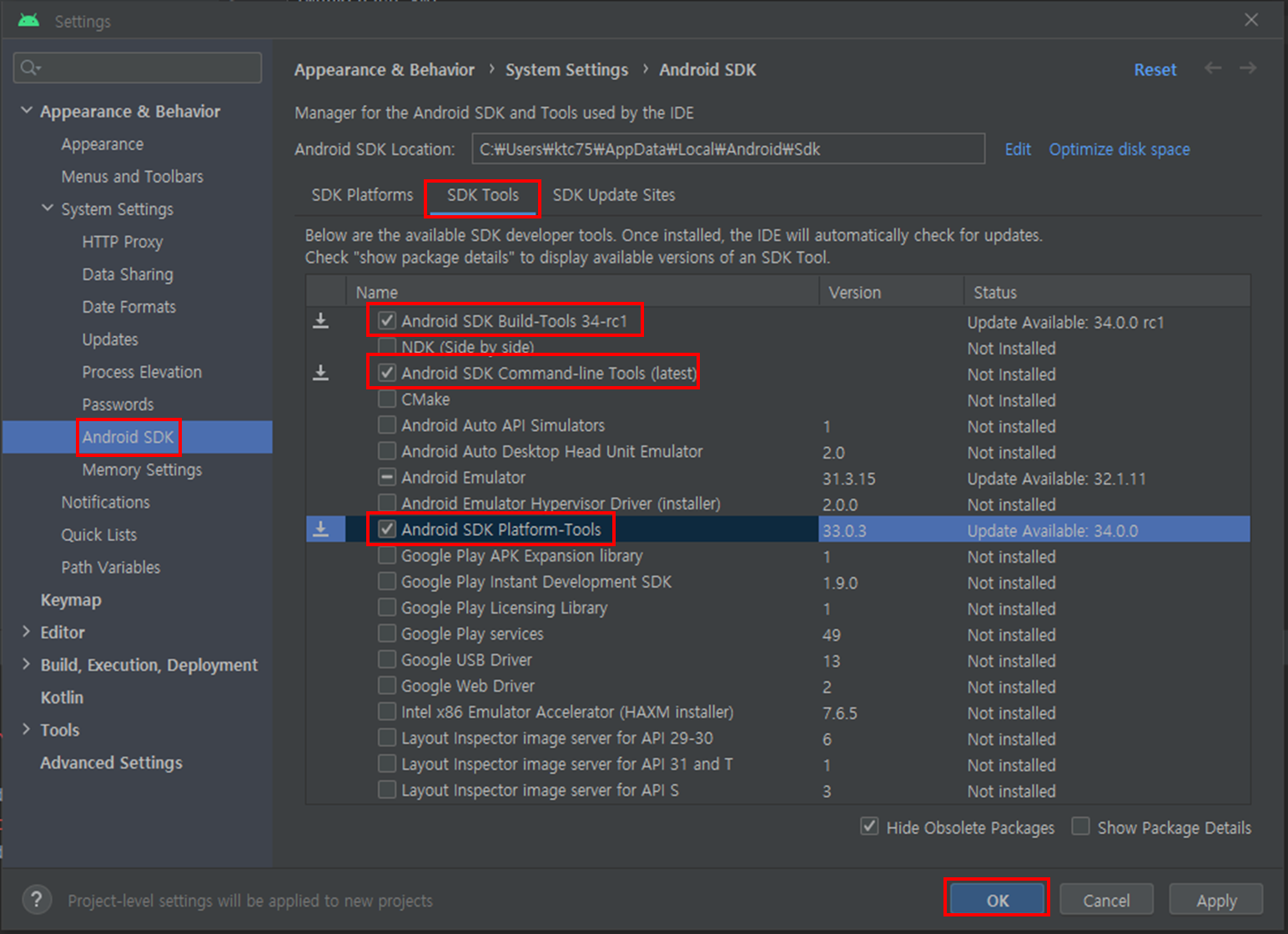Click download icon beside Command-line Tools
The width and height of the screenshot is (1288, 934).
tap(320, 373)
